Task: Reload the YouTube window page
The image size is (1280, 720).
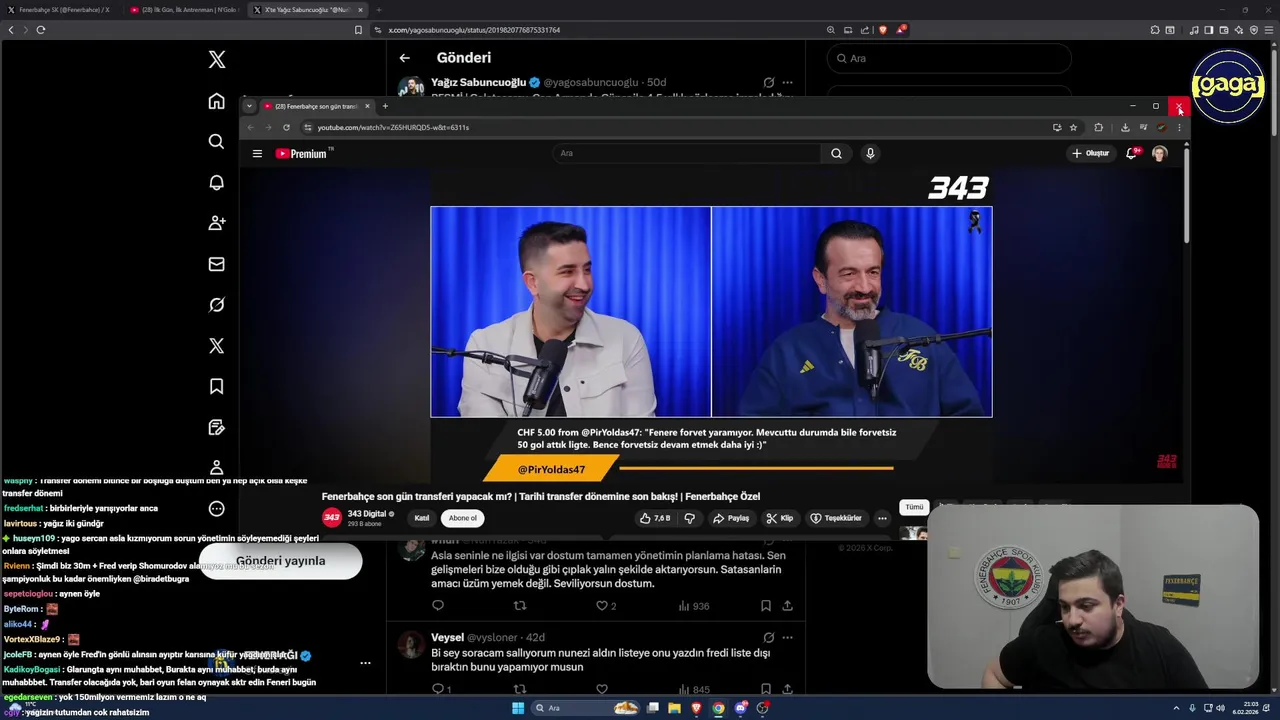Action: point(286,127)
